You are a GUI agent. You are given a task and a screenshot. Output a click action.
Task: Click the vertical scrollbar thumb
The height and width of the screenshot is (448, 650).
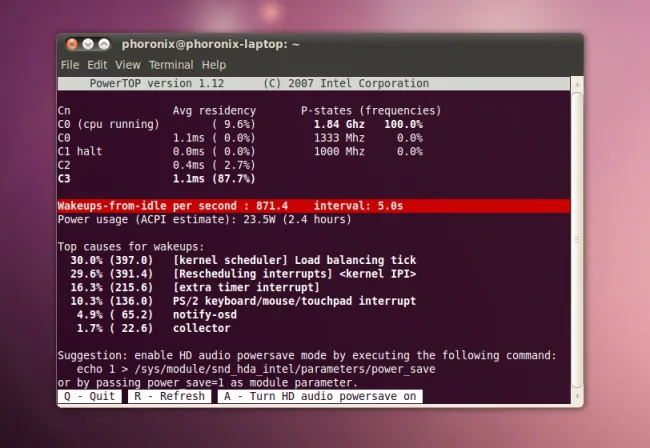pyautogui.click(x=577, y=240)
